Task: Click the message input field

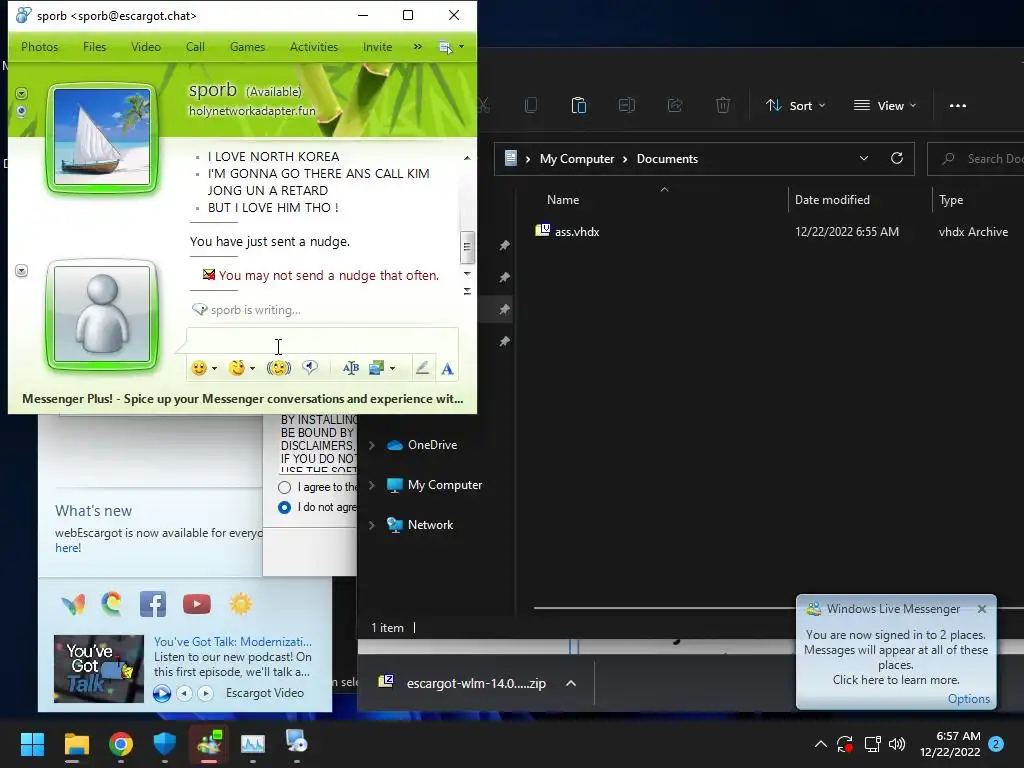Action: [323, 341]
